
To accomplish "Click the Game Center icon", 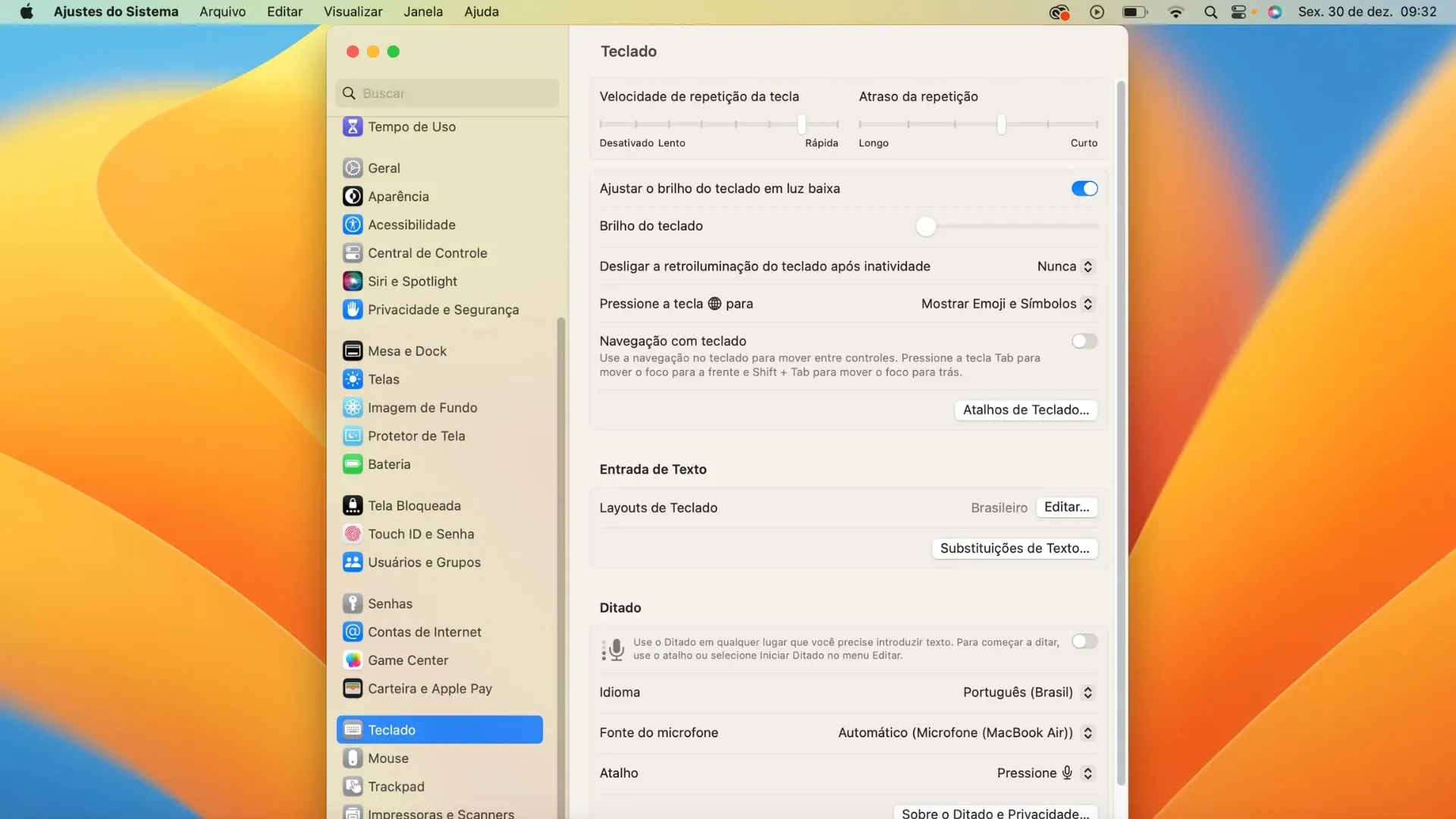I will [353, 661].
